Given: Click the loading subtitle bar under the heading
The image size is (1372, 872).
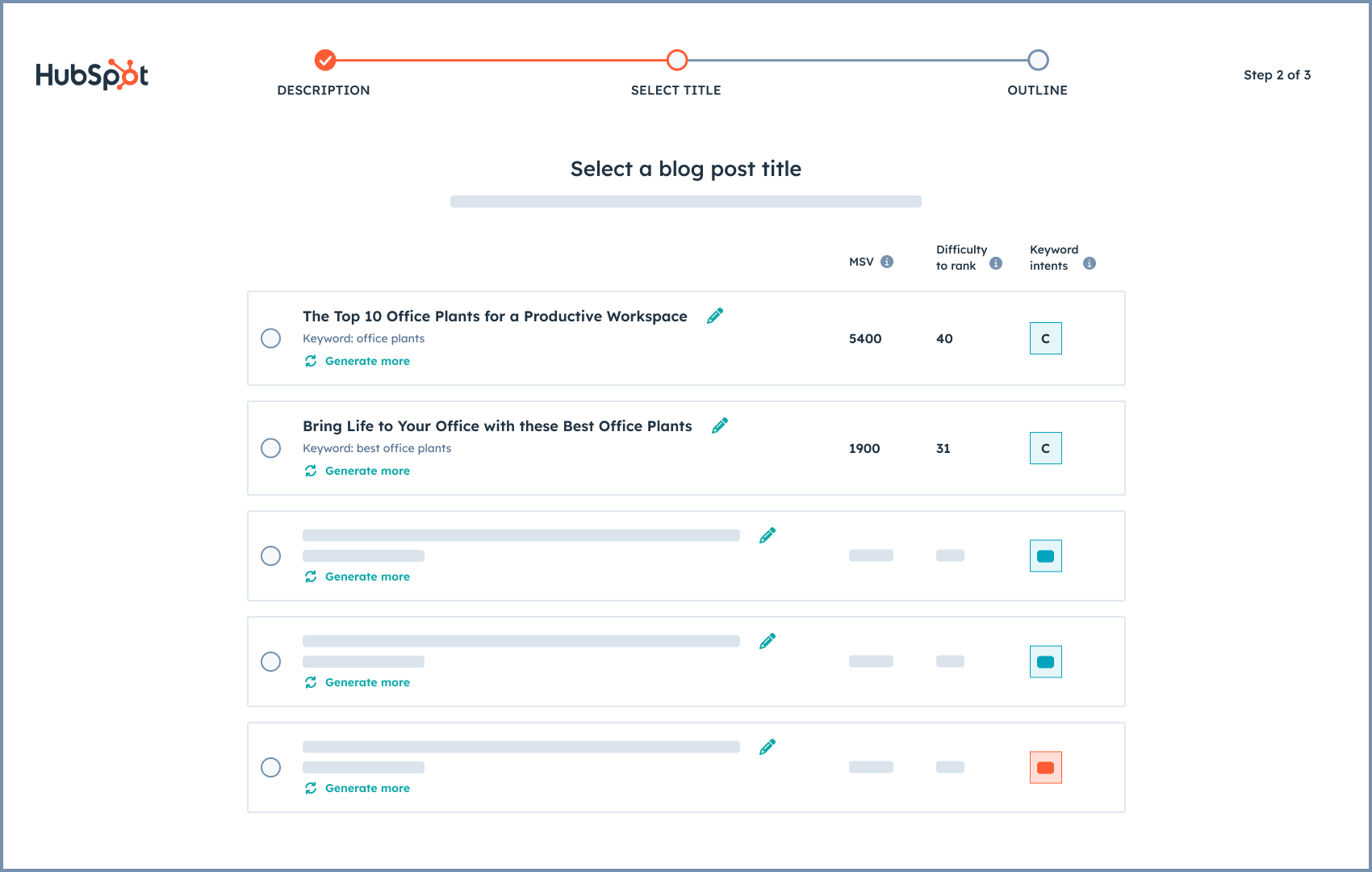Looking at the screenshot, I should tap(685, 201).
